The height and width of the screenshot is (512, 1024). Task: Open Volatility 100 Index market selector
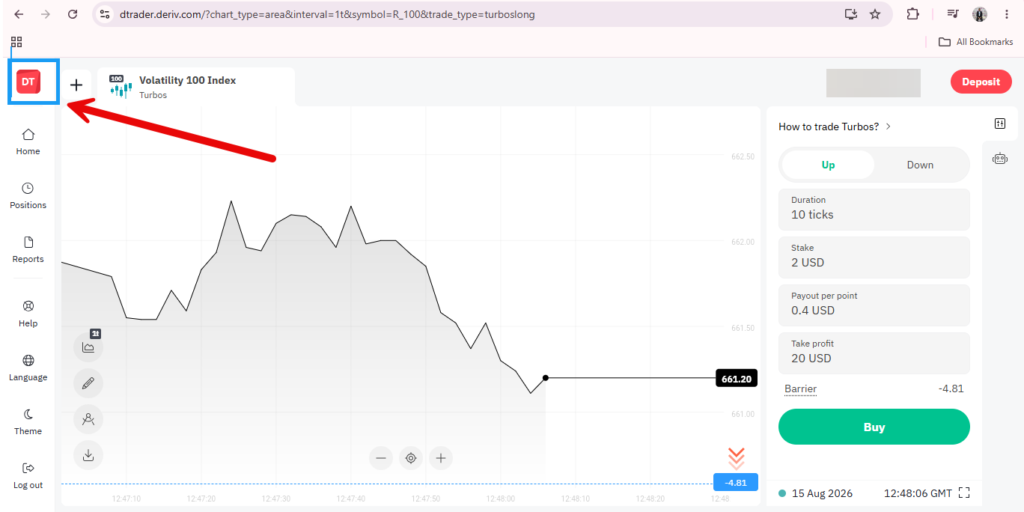[197, 87]
